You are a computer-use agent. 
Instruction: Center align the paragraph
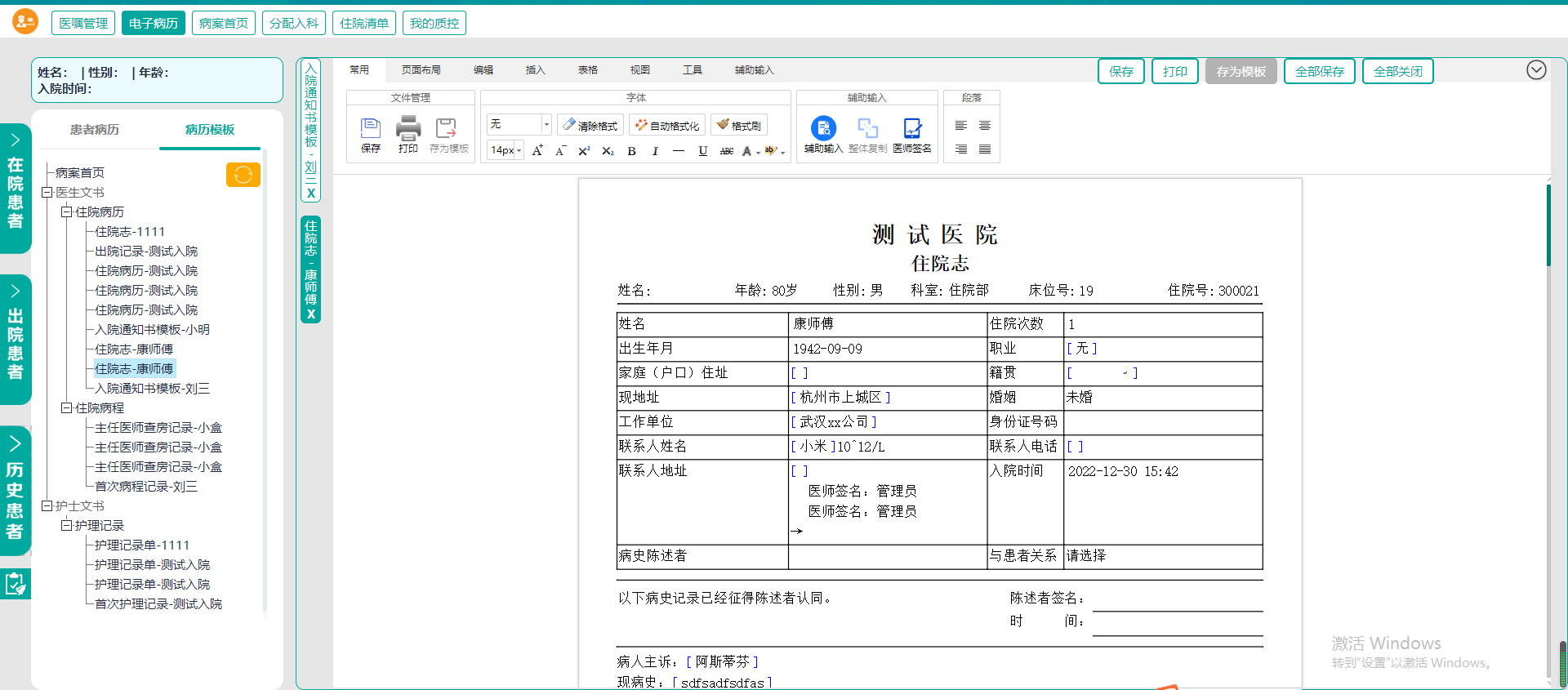985,125
